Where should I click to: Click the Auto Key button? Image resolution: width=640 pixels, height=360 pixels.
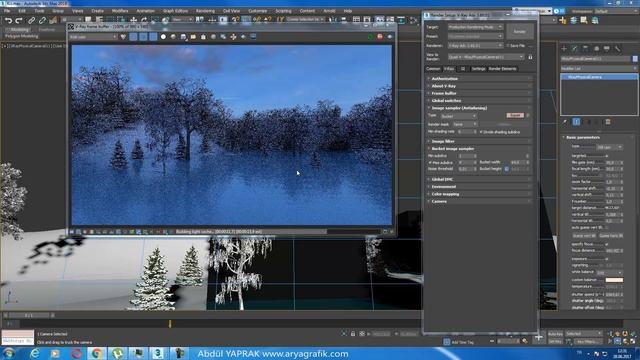[555, 334]
